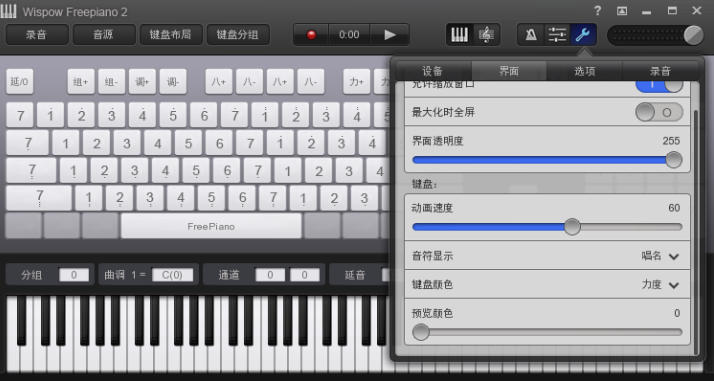Click the 组+ virtual key
This screenshot has height=381, width=714.
coord(81,82)
